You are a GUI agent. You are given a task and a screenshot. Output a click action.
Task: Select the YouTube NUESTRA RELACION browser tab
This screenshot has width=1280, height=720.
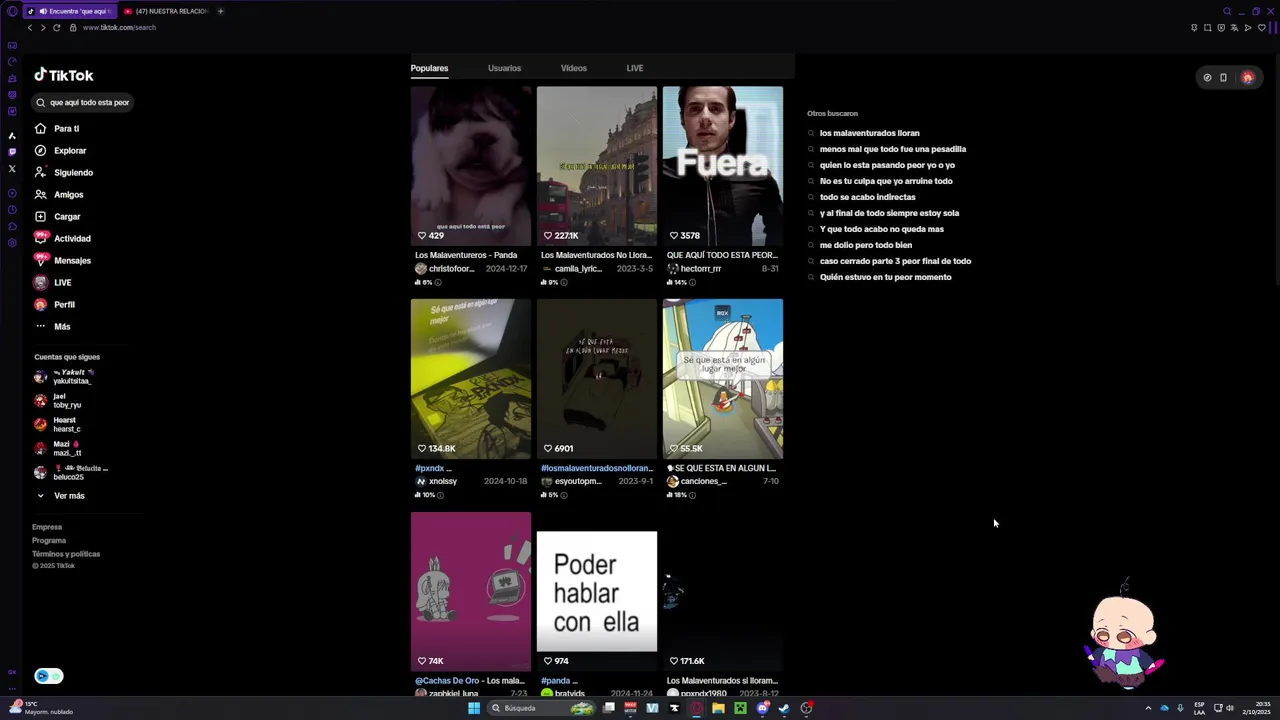[165, 11]
